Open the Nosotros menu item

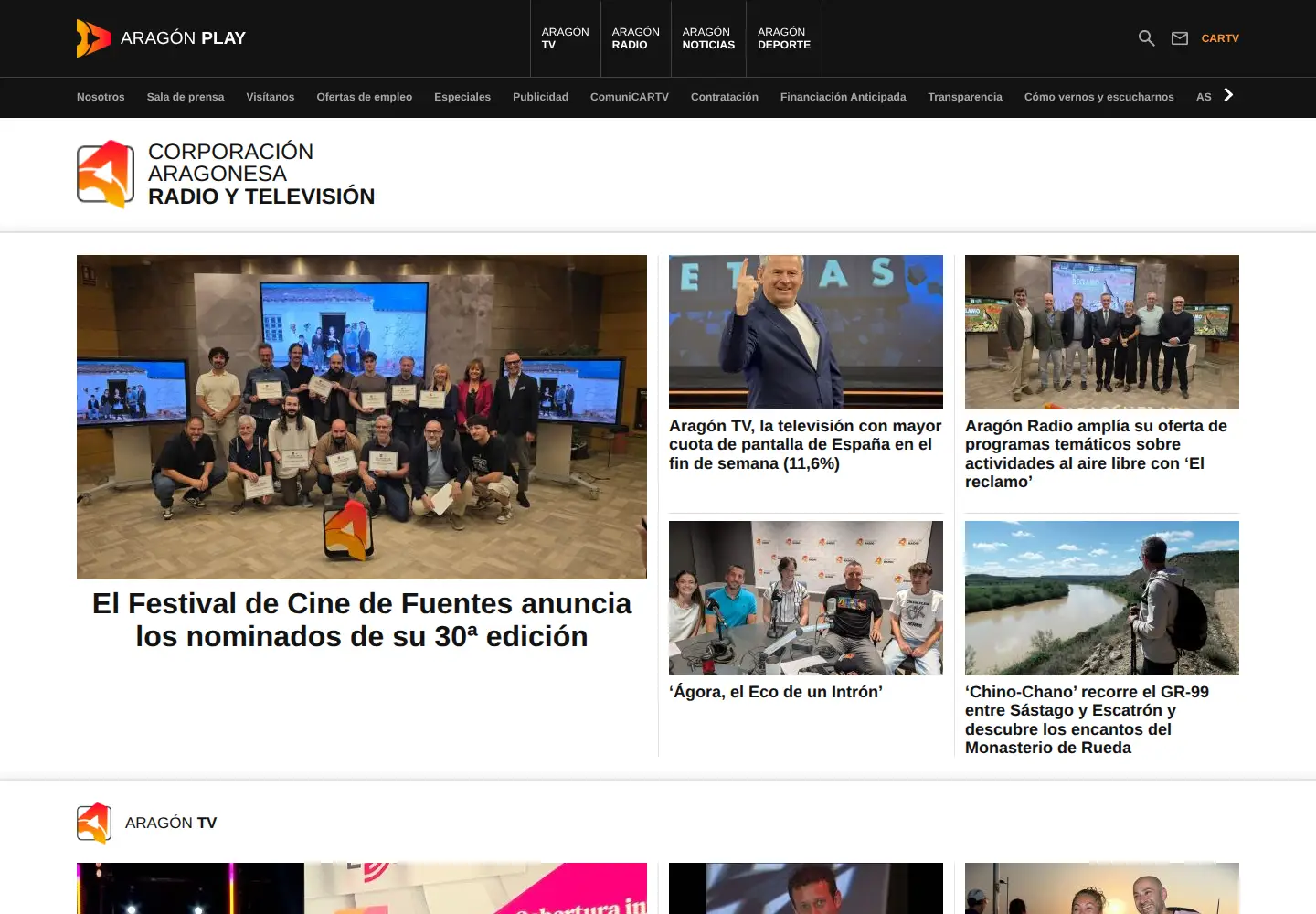(101, 97)
